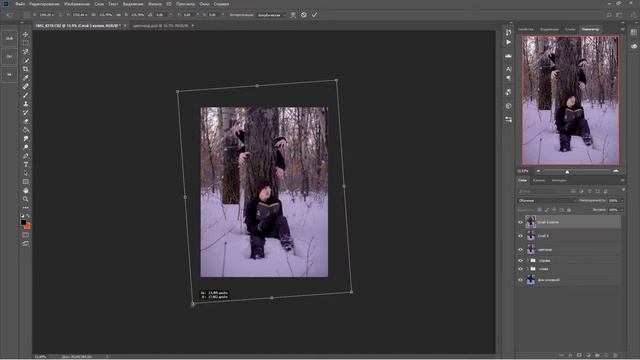Select the Zoom tool
Viewport: 640px width, 360px height.
(x=26, y=199)
